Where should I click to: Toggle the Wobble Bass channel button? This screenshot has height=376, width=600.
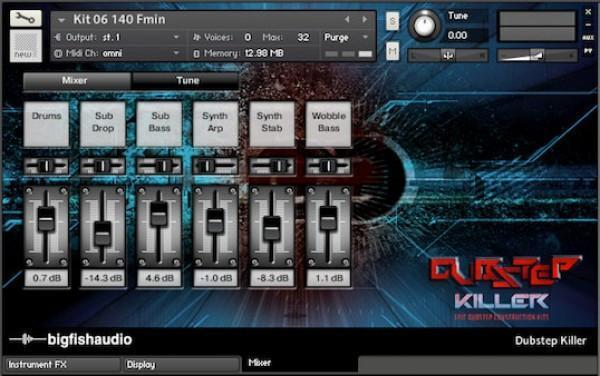pos(328,124)
